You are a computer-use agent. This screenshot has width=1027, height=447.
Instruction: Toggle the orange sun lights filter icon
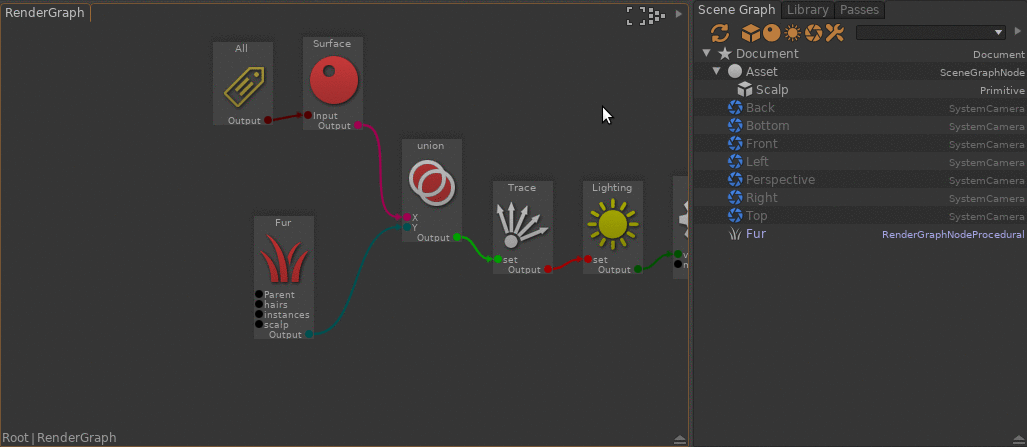tap(792, 32)
